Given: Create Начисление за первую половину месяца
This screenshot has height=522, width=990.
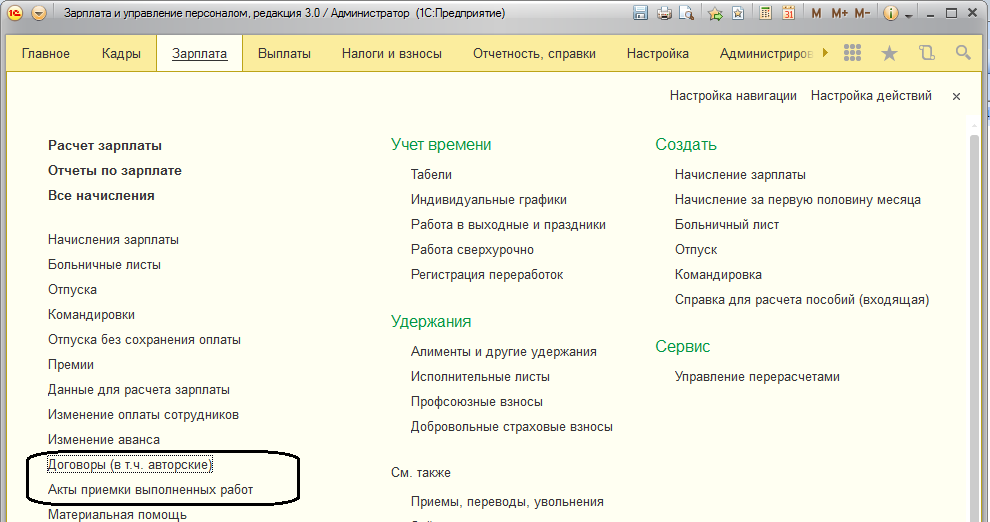Looking at the screenshot, I should [x=797, y=199].
